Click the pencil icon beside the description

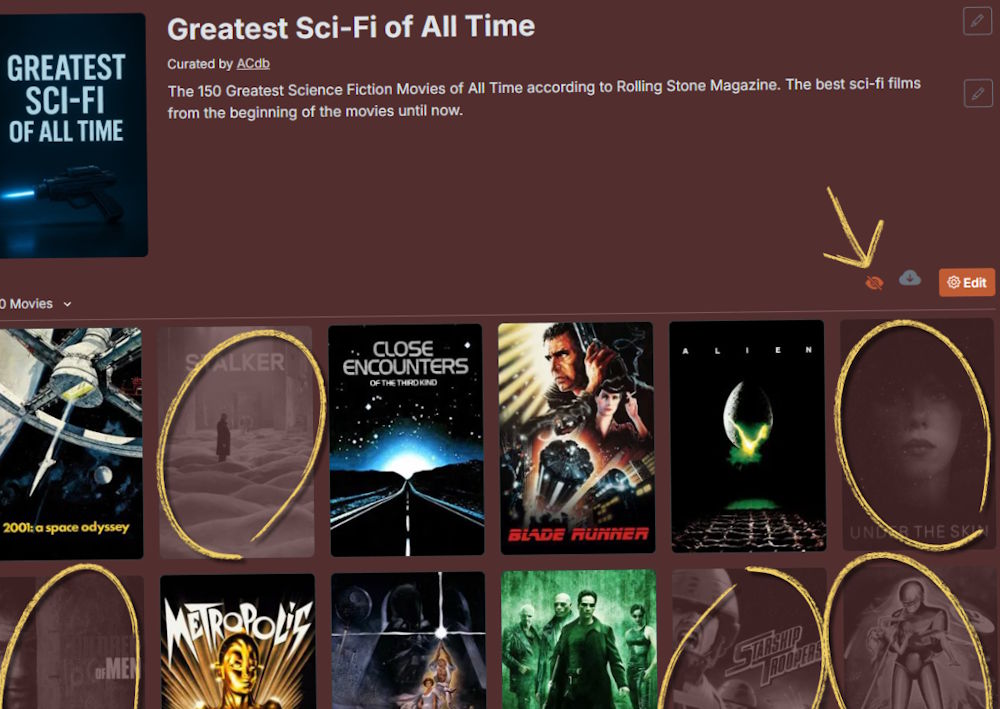(978, 93)
